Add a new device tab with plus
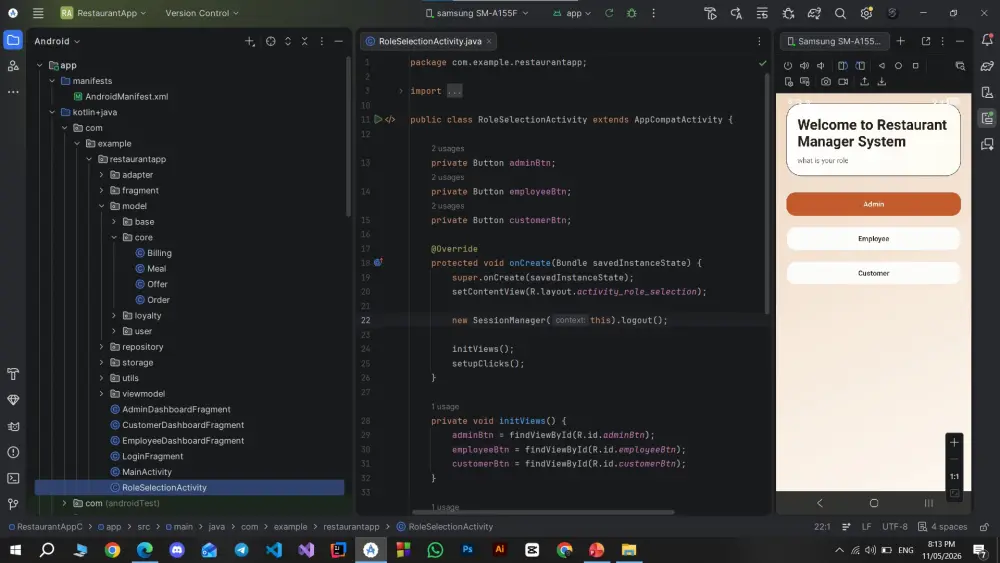 (901, 41)
